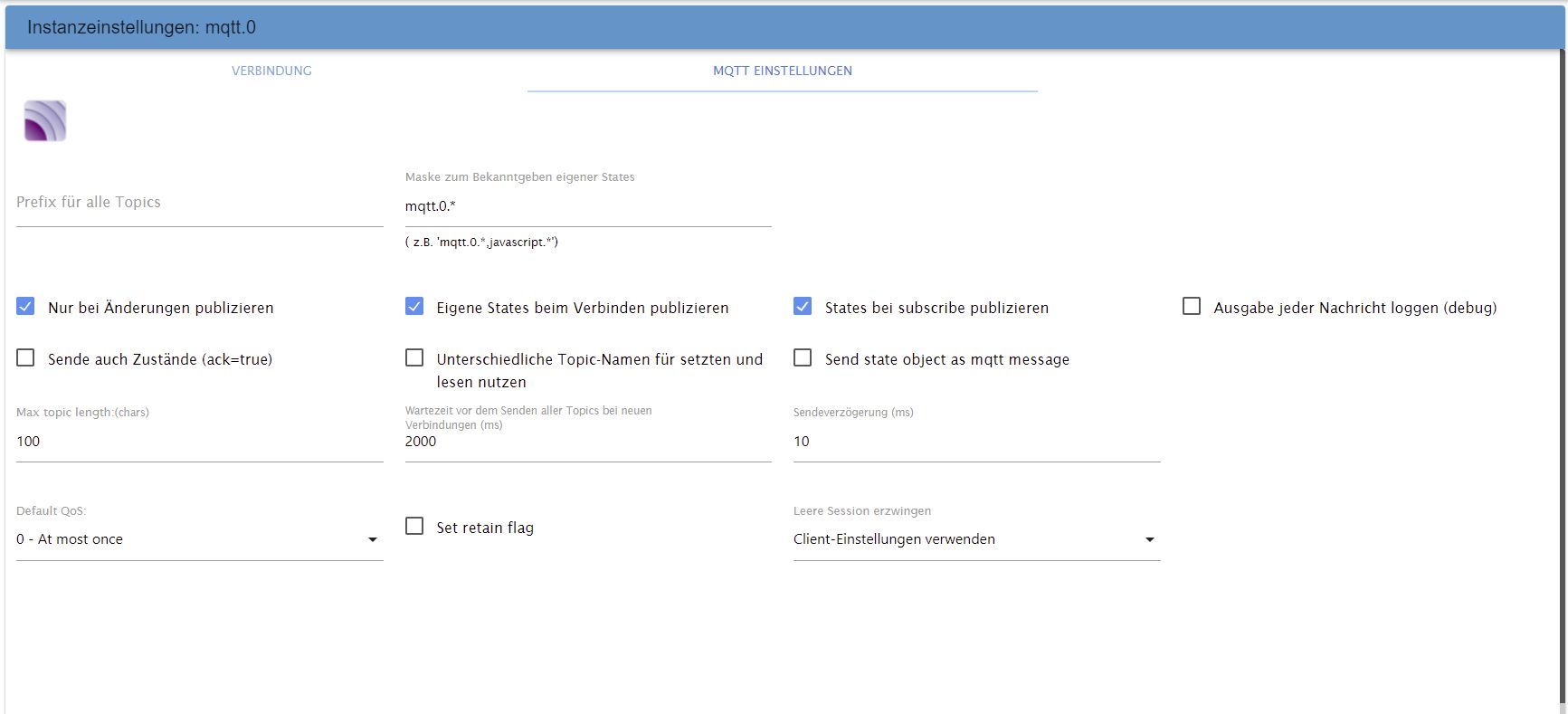Select the MQTT Einstellungen tab
The width and height of the screenshot is (1568, 714).
tap(783, 71)
